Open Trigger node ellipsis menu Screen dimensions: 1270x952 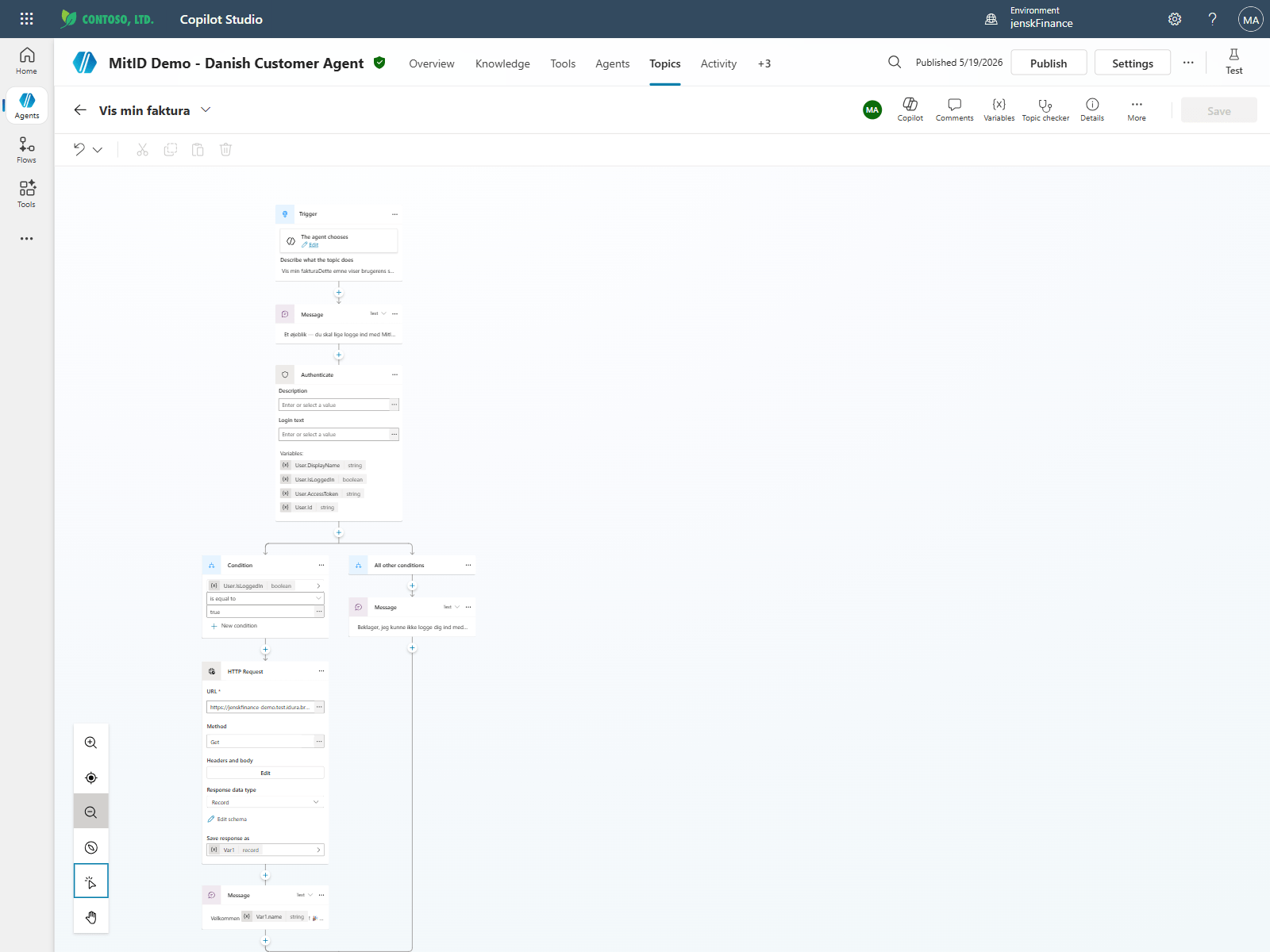tap(394, 214)
